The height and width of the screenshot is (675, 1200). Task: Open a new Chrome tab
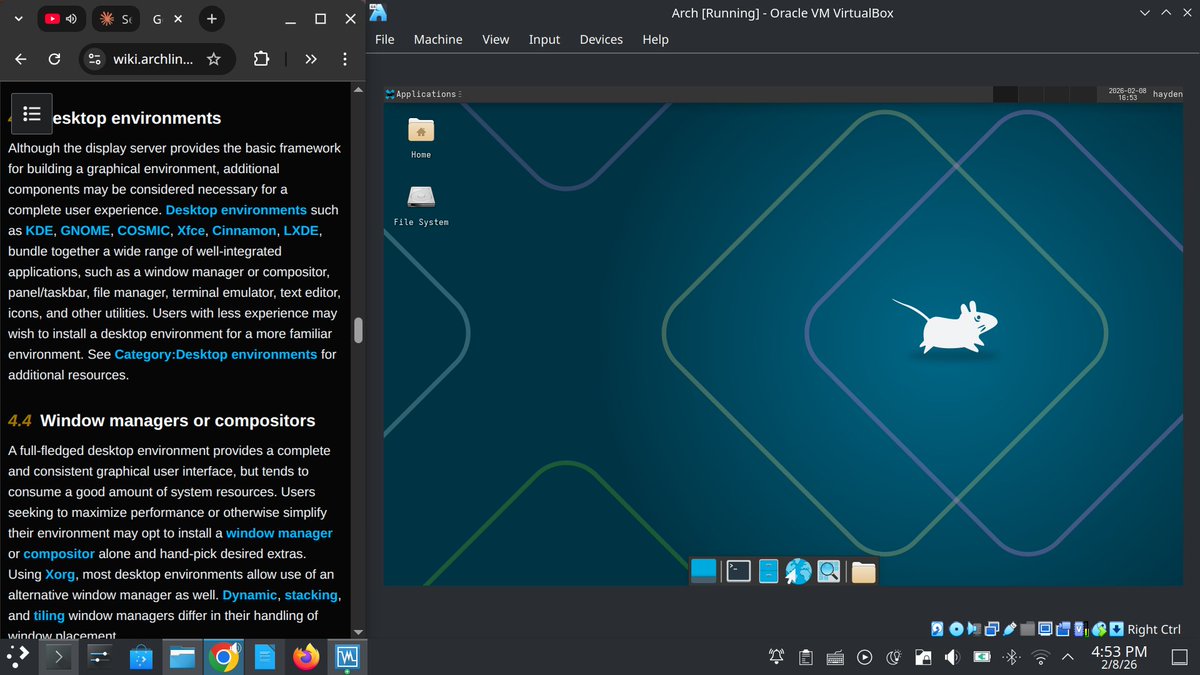pos(212,18)
